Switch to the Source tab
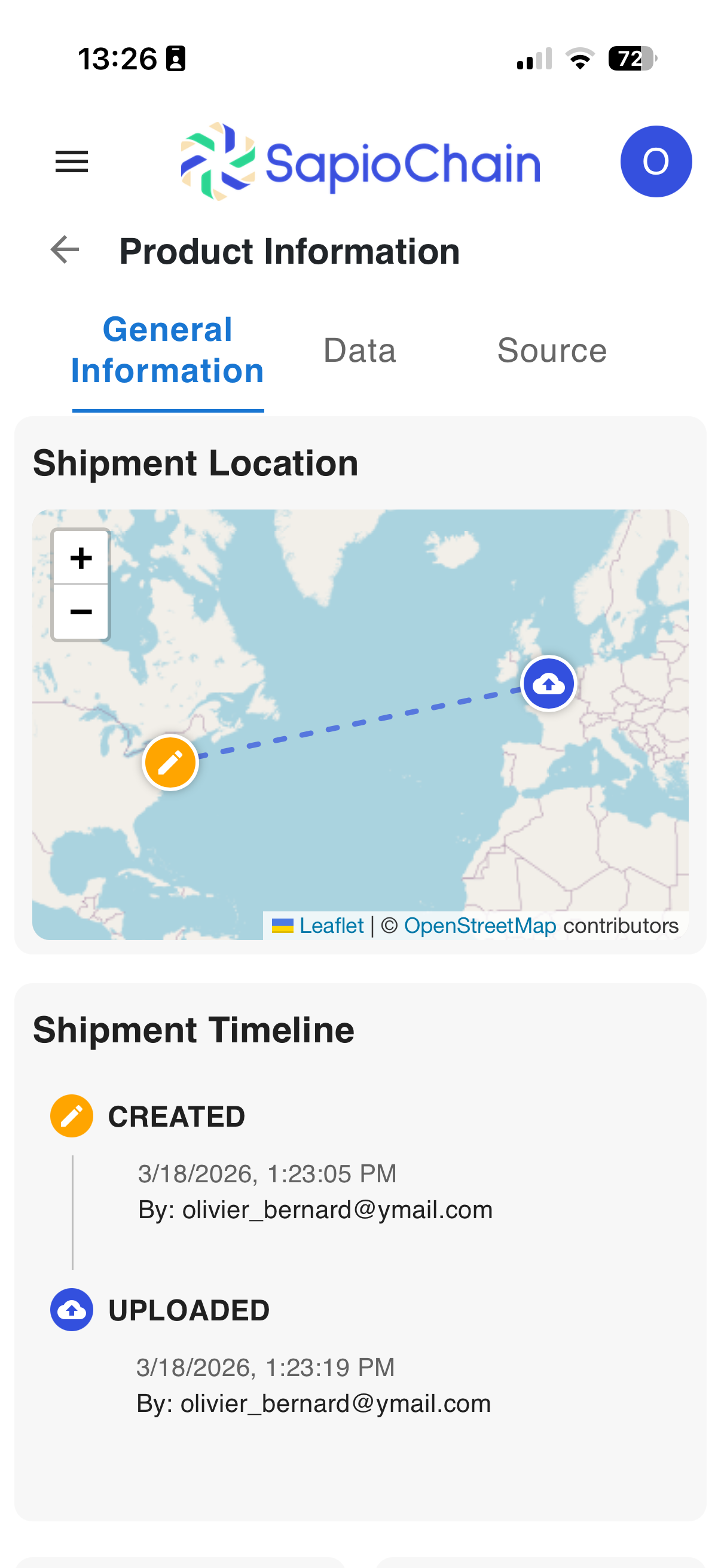721x1568 pixels. click(x=552, y=350)
